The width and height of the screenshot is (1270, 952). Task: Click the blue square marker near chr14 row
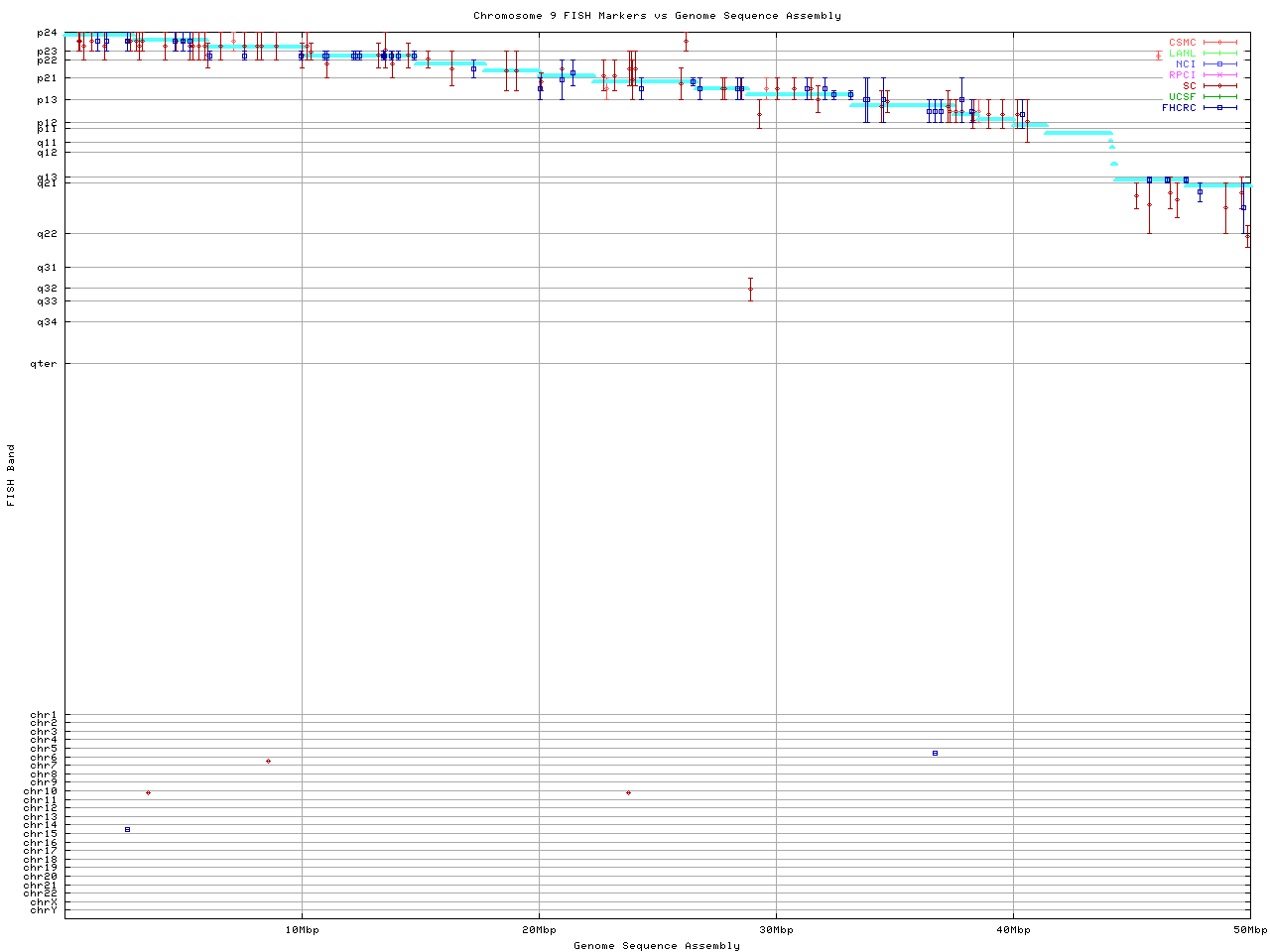(127, 829)
